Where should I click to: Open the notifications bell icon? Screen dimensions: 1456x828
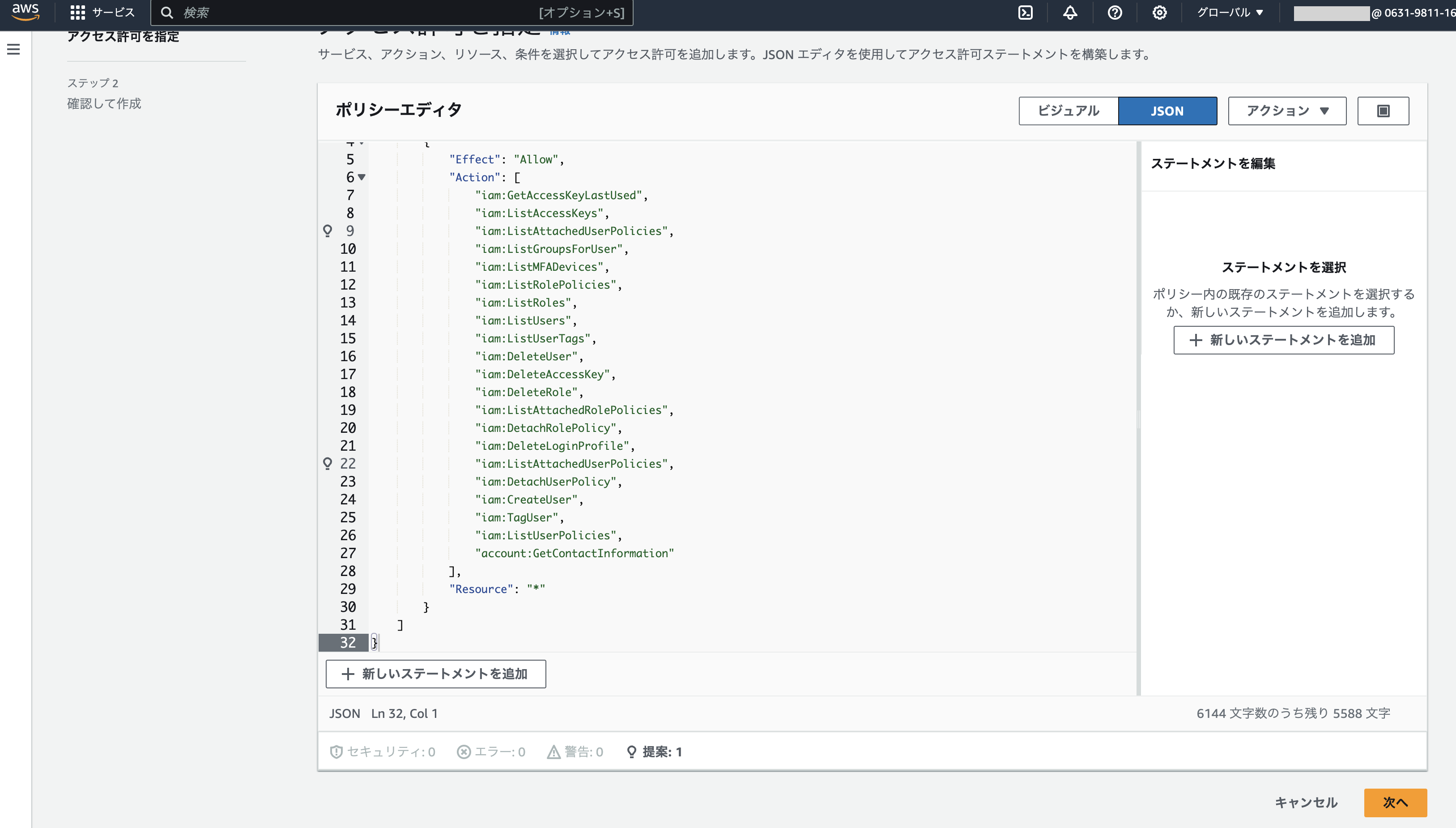tap(1070, 13)
